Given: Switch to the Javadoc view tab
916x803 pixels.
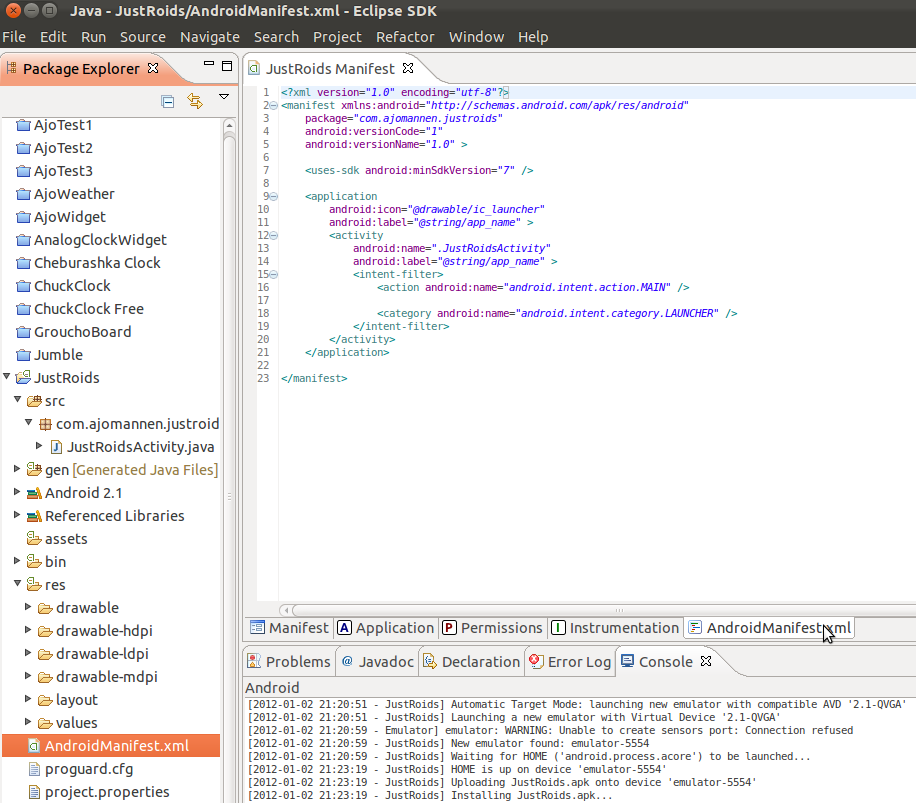Looking at the screenshot, I should [377, 662].
